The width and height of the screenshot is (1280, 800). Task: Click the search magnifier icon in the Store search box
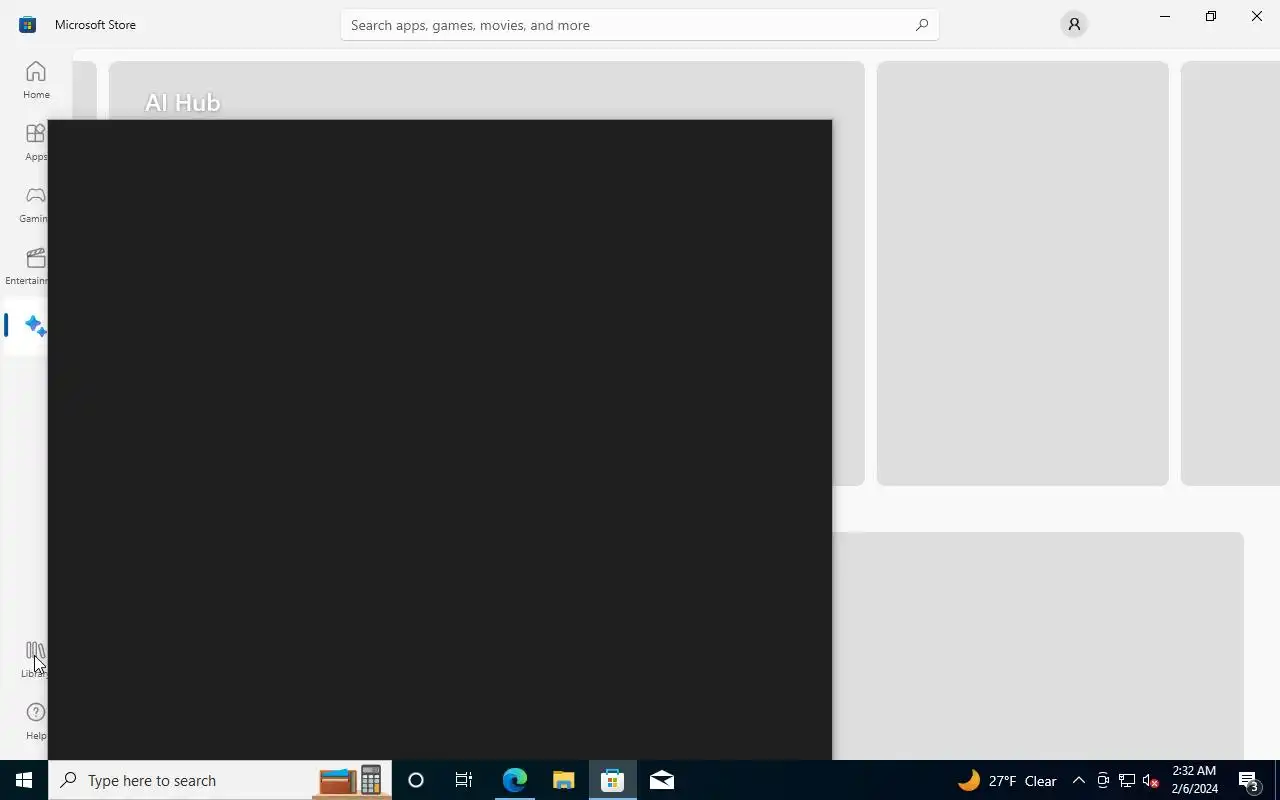coord(921,25)
